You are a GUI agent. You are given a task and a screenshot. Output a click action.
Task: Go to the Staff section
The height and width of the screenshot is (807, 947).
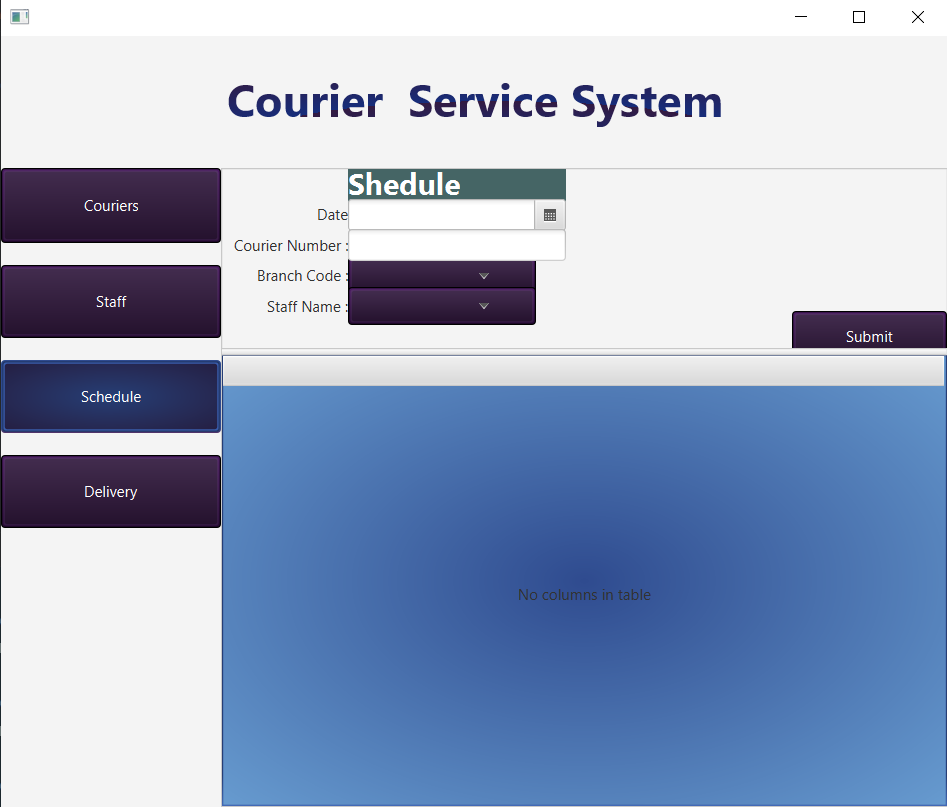tap(111, 302)
